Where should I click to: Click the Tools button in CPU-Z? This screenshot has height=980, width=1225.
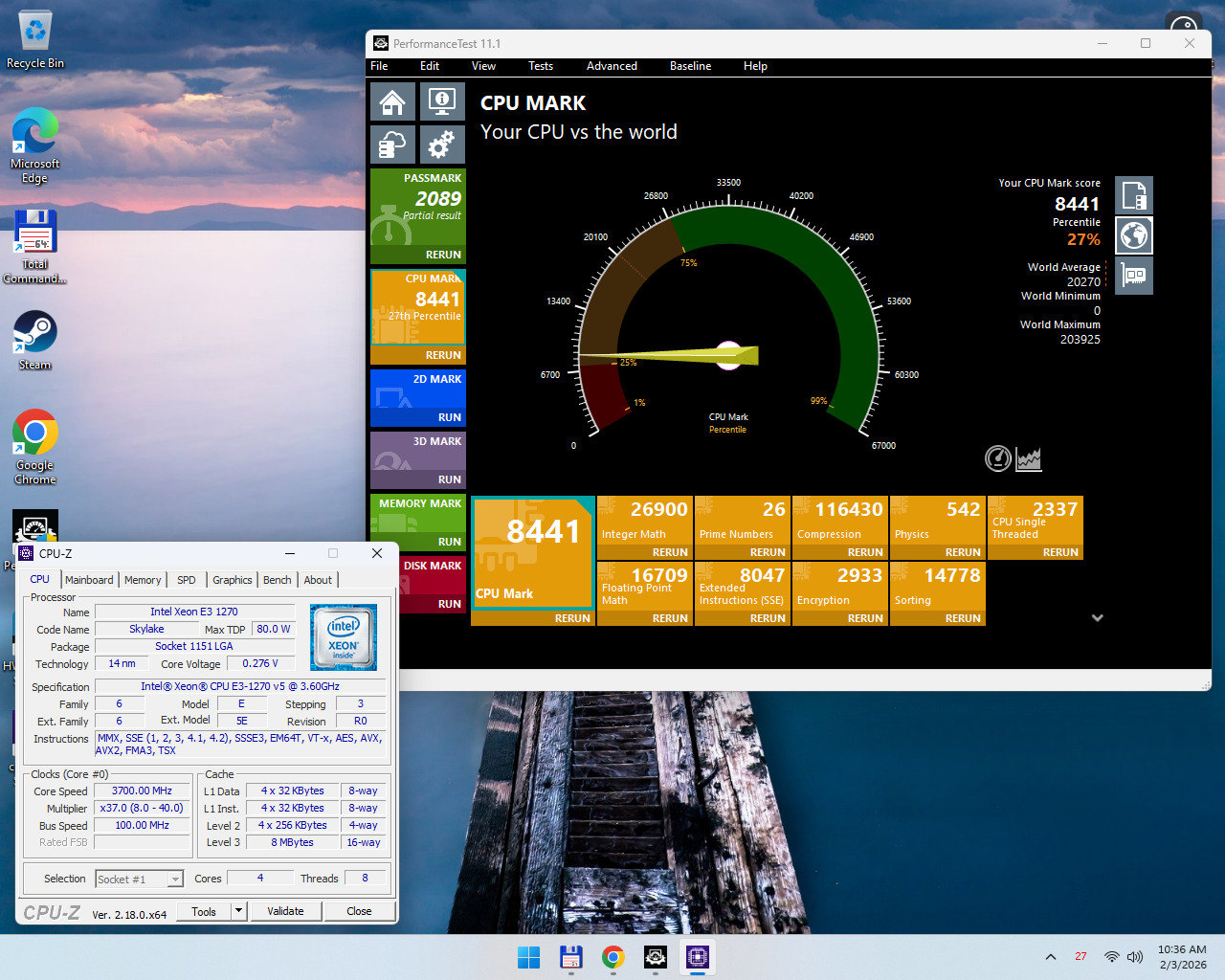click(204, 911)
